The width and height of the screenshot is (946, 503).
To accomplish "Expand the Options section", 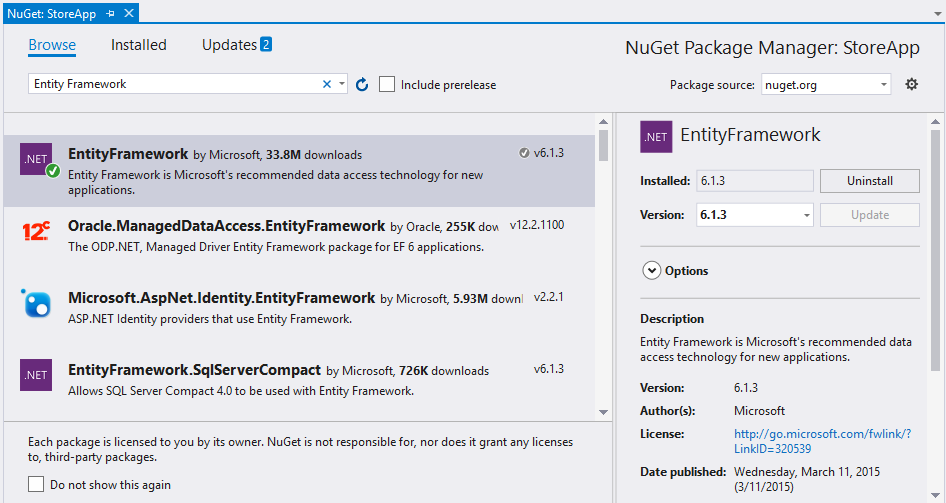I will (x=652, y=270).
